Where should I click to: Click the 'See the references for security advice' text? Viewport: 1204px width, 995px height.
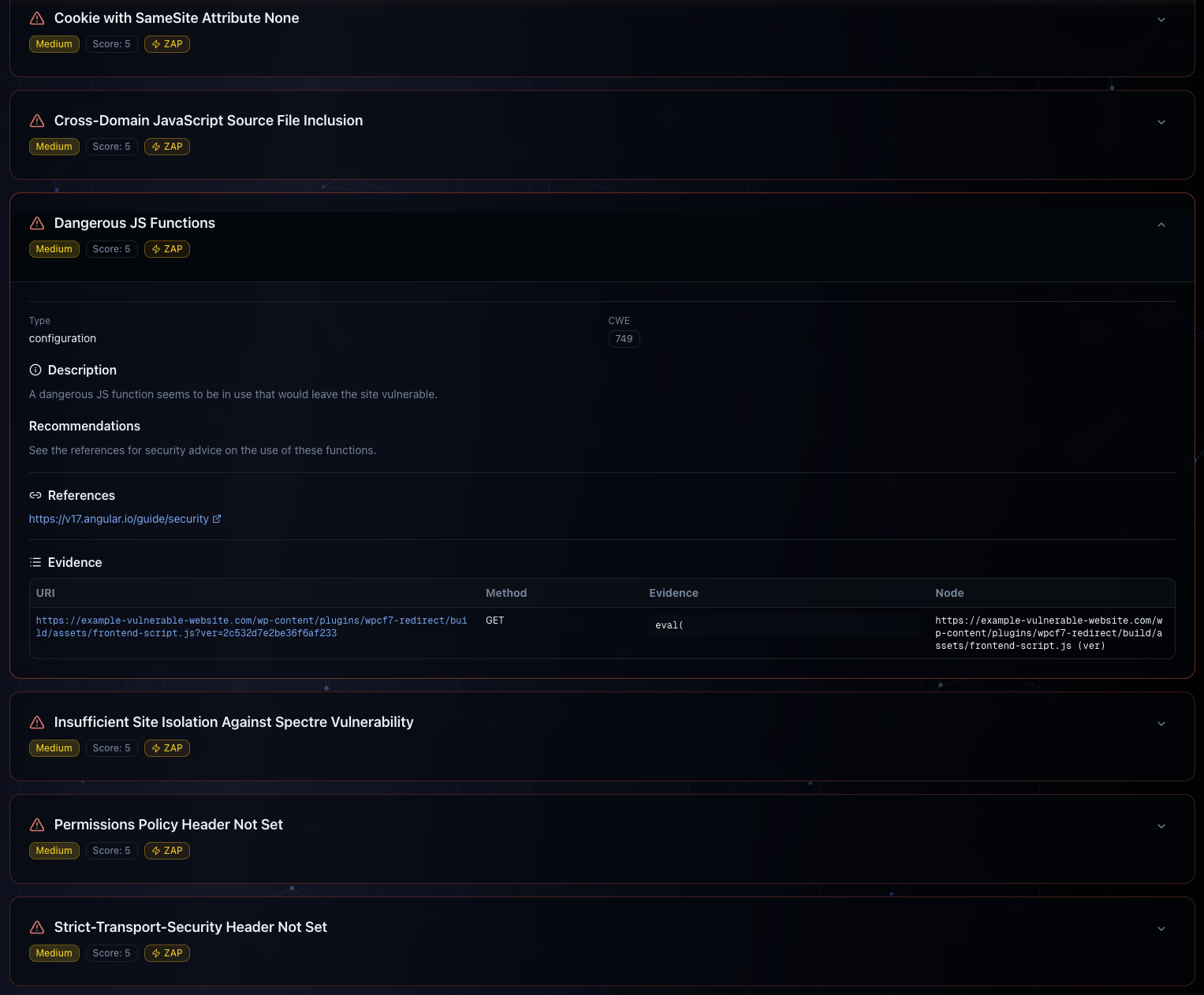tap(203, 450)
